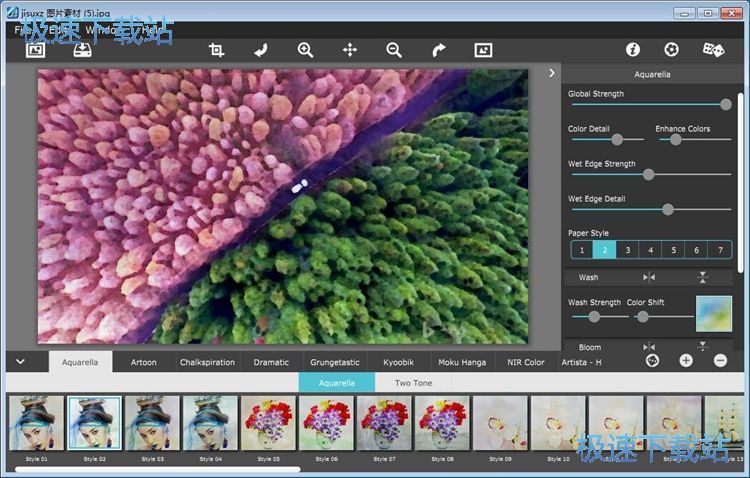Collapse the presets panel chevron

click(20, 361)
